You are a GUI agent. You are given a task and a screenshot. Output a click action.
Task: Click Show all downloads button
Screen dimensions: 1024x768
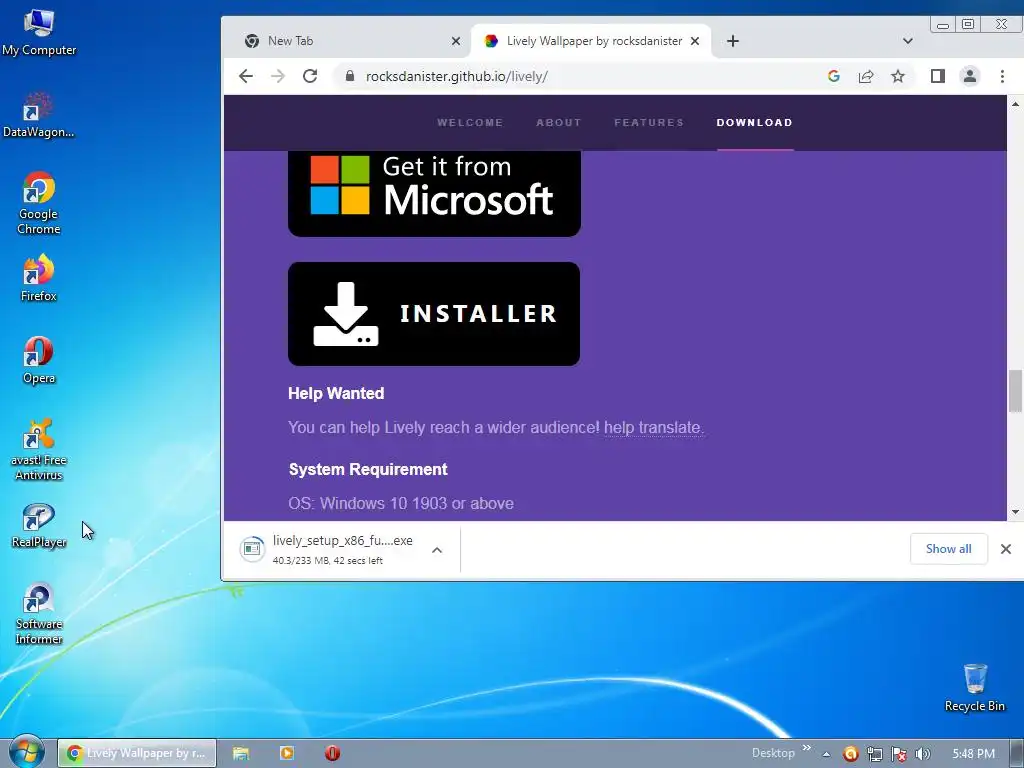[x=948, y=549]
